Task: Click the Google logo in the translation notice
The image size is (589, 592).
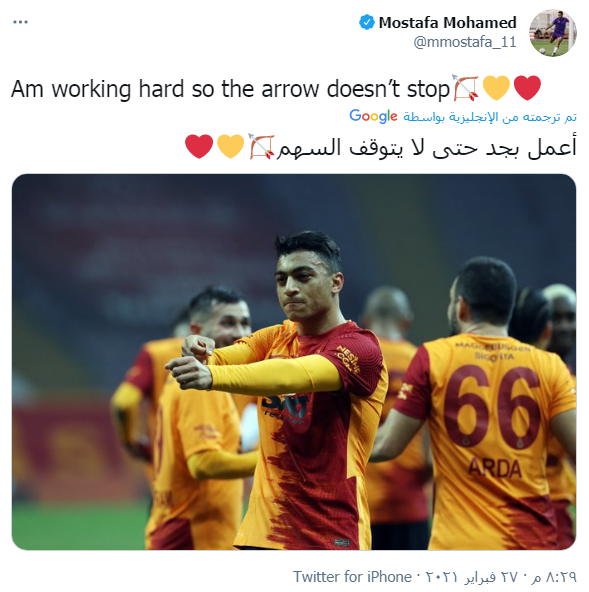Action: (373, 116)
